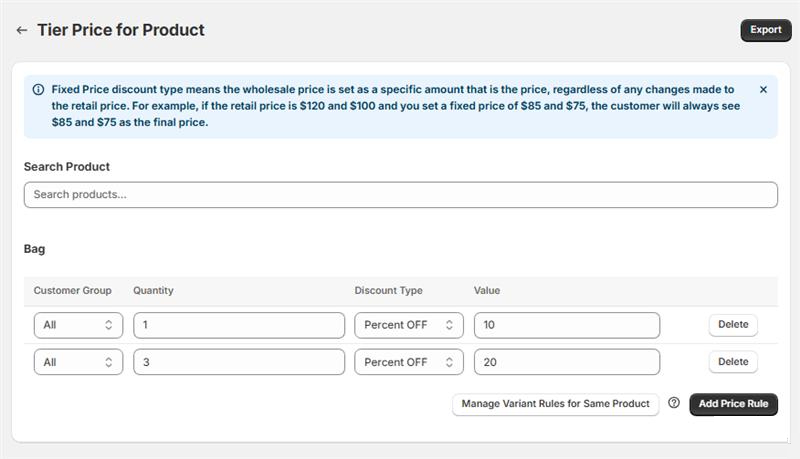
Task: Open Customer Group dropdown in second rule
Action: tap(78, 362)
